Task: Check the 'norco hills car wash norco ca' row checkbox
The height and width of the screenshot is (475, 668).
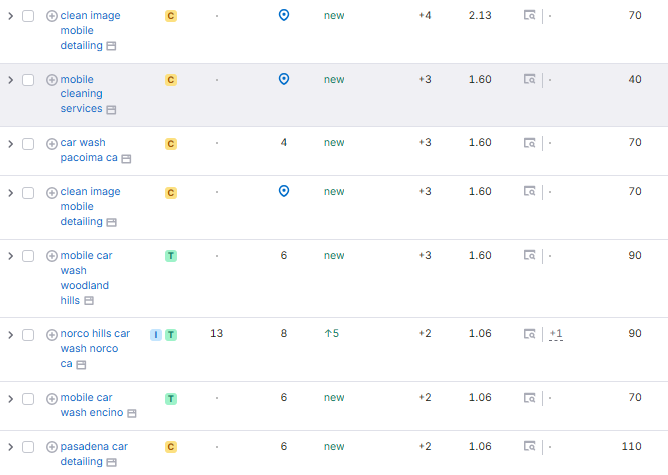Action: [x=28, y=334]
